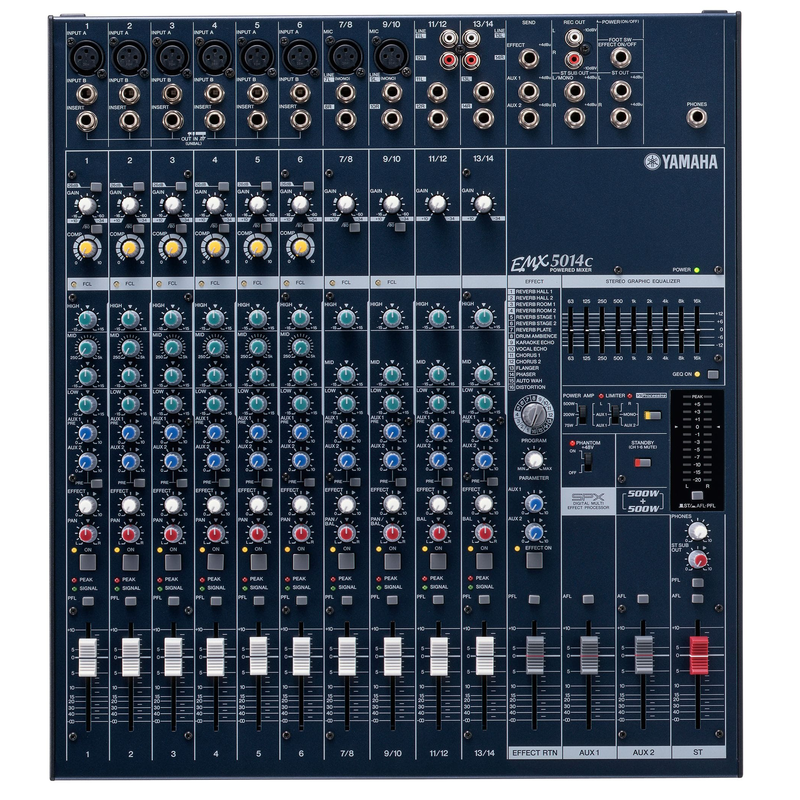The image size is (800, 800).
Task: Click the channel 1 blue AUX 1 knob
Action: click(87, 433)
